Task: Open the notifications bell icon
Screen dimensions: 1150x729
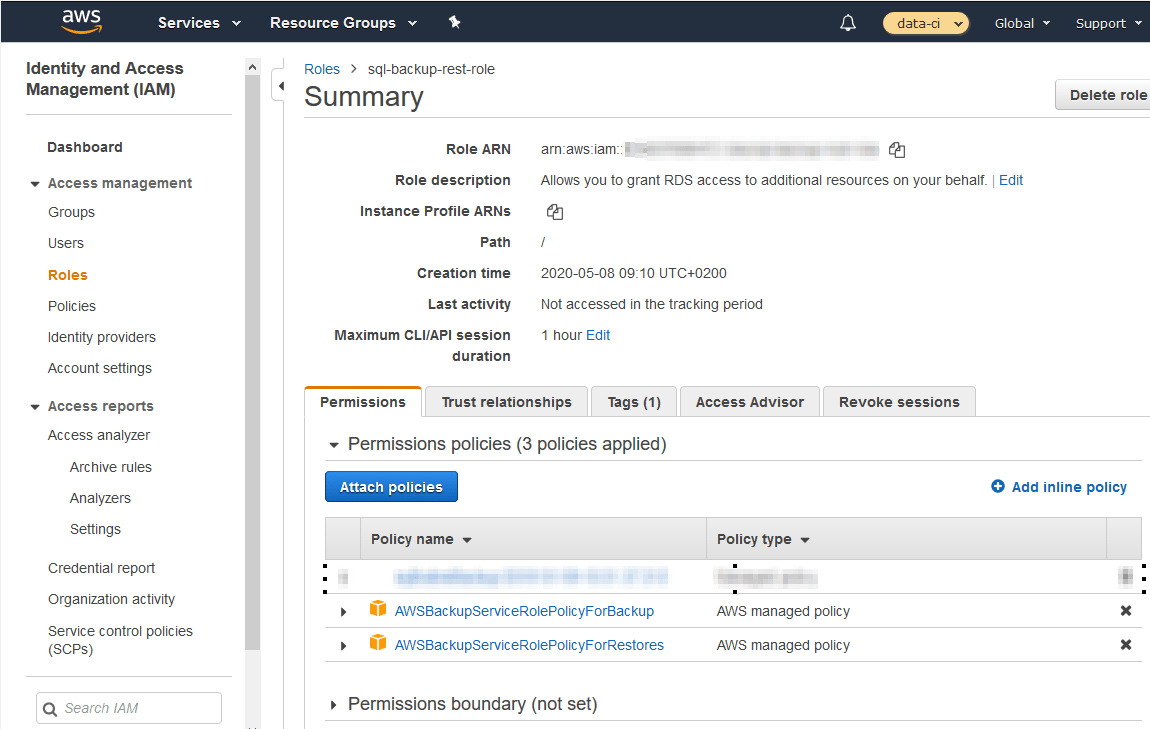Action: 847,21
